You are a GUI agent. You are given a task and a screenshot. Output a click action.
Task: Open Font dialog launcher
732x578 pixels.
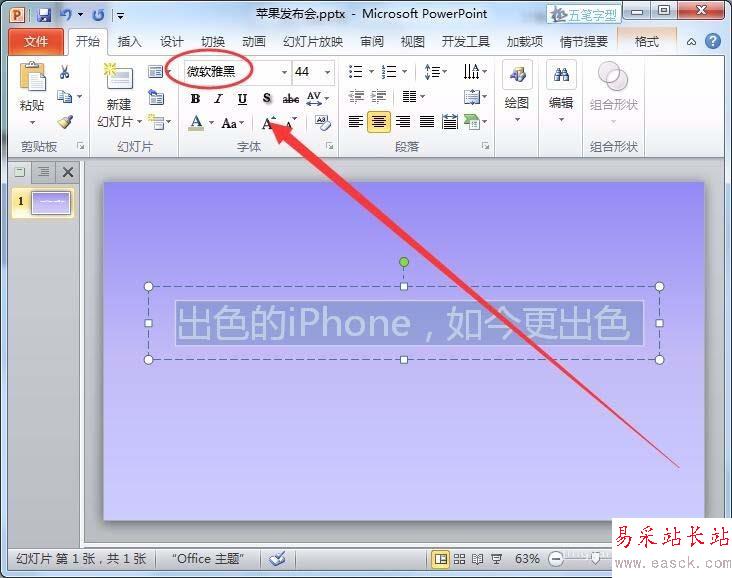330,146
